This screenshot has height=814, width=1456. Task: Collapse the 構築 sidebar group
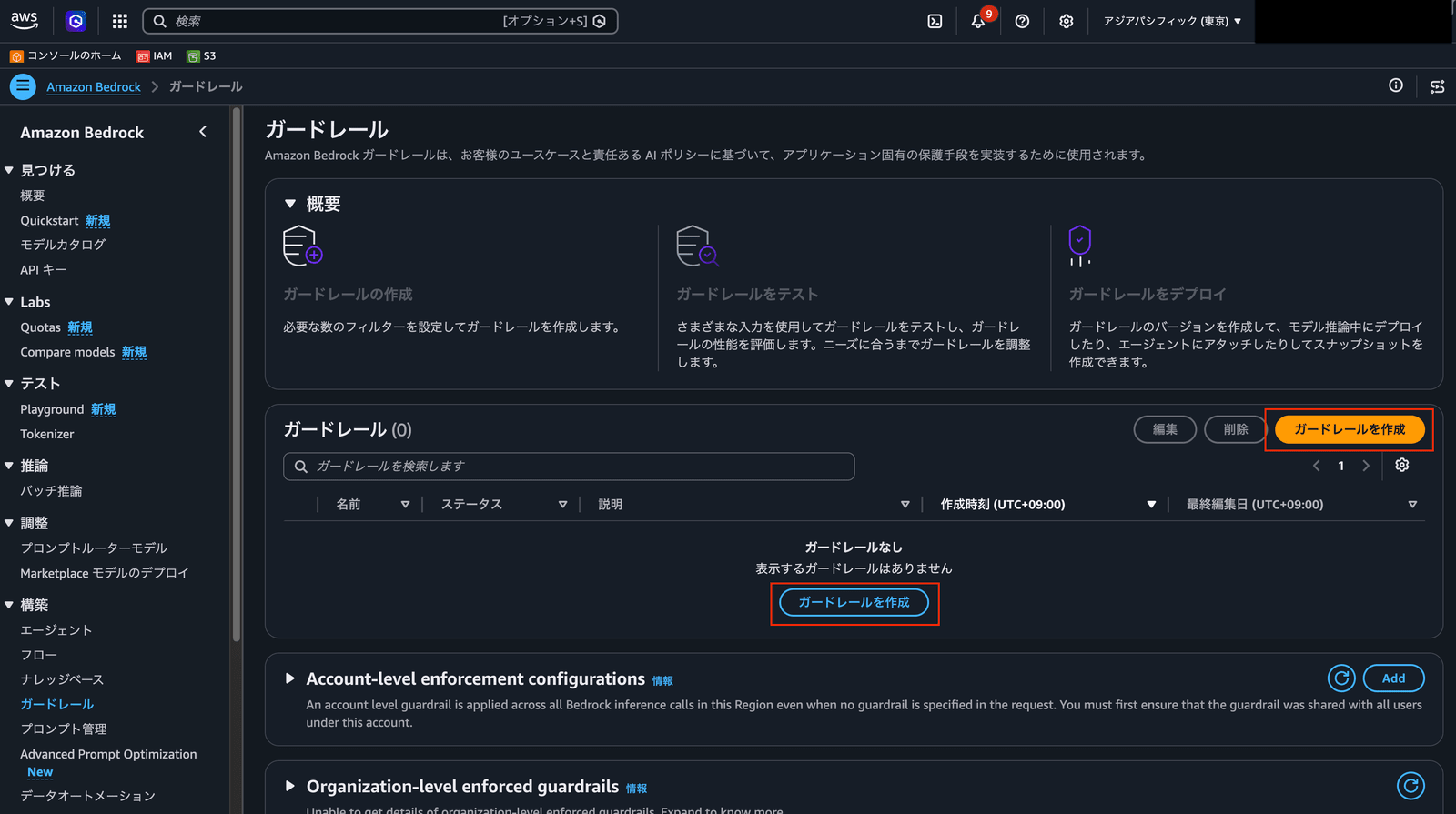click(9, 605)
